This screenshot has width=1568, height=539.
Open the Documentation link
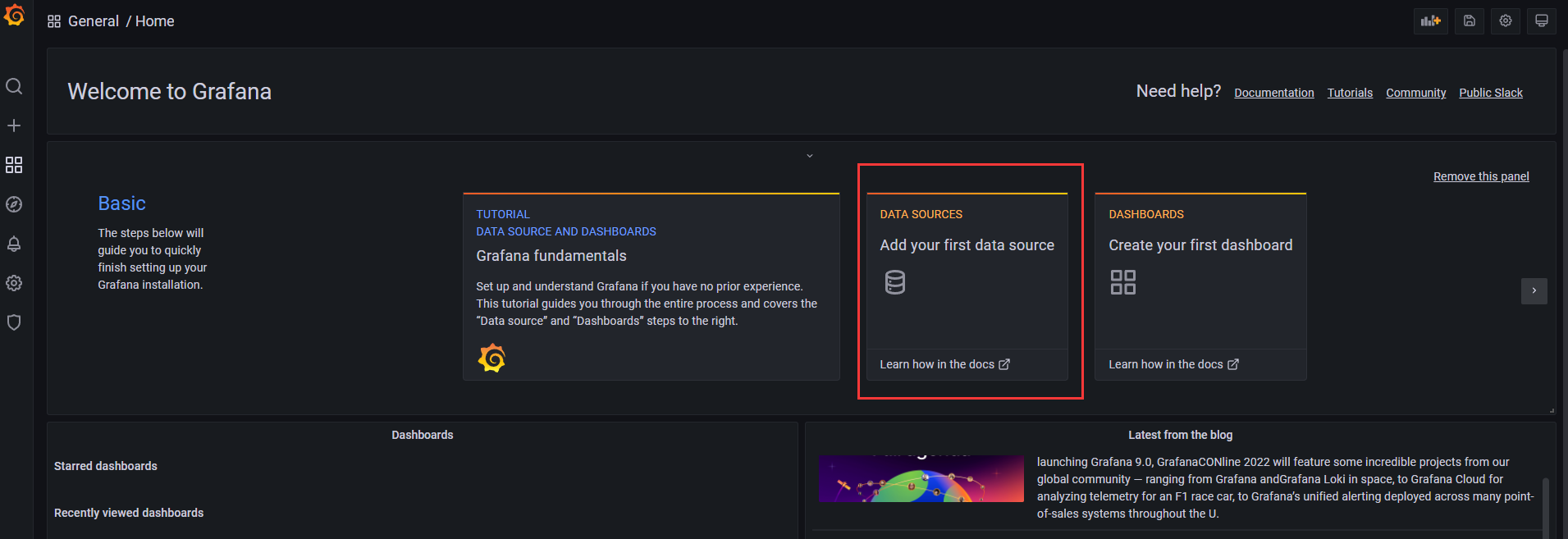coord(1274,93)
